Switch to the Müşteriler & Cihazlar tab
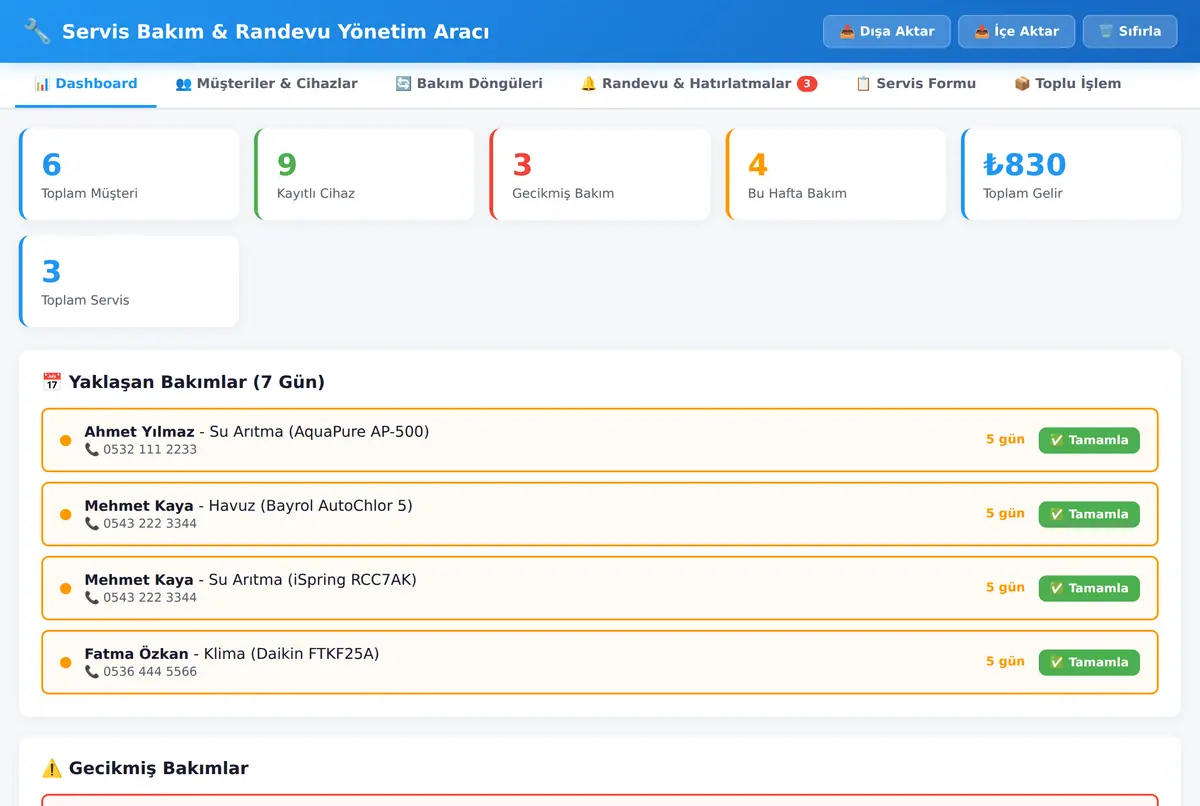This screenshot has width=1200, height=806. (266, 84)
